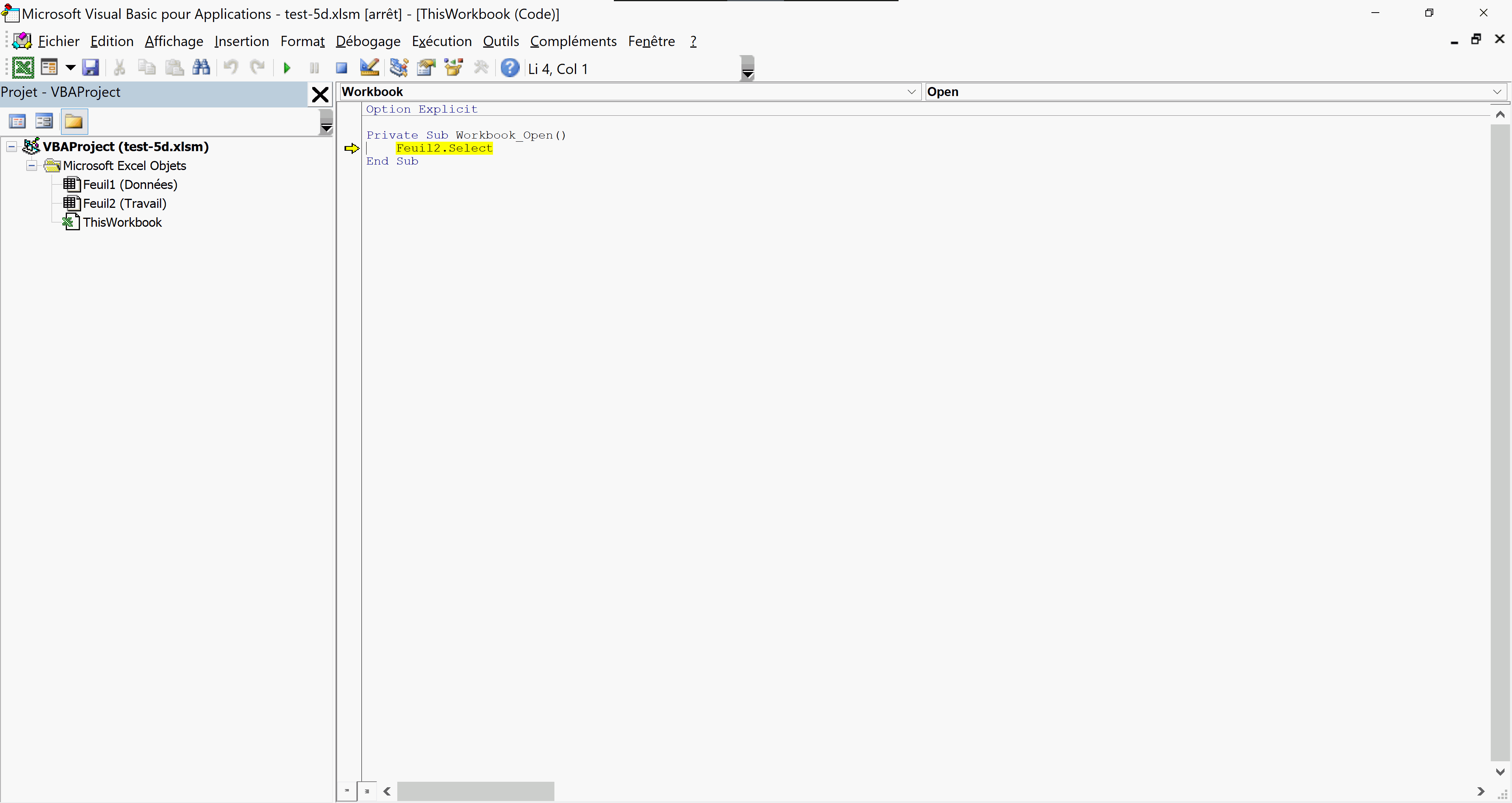Switch to Full Module View button
Viewport: 1512px width, 803px height.
pos(367,791)
